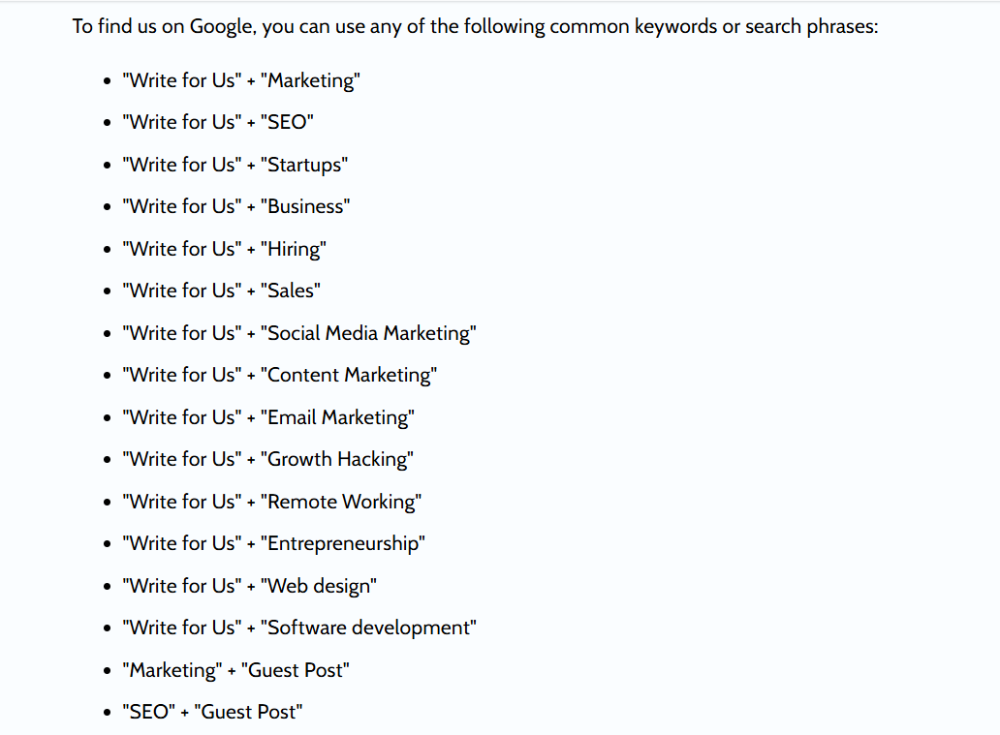Image resolution: width=1000 pixels, height=735 pixels.
Task: Click the "Marketing" + "Guest Post" phrase
Action: (236, 669)
